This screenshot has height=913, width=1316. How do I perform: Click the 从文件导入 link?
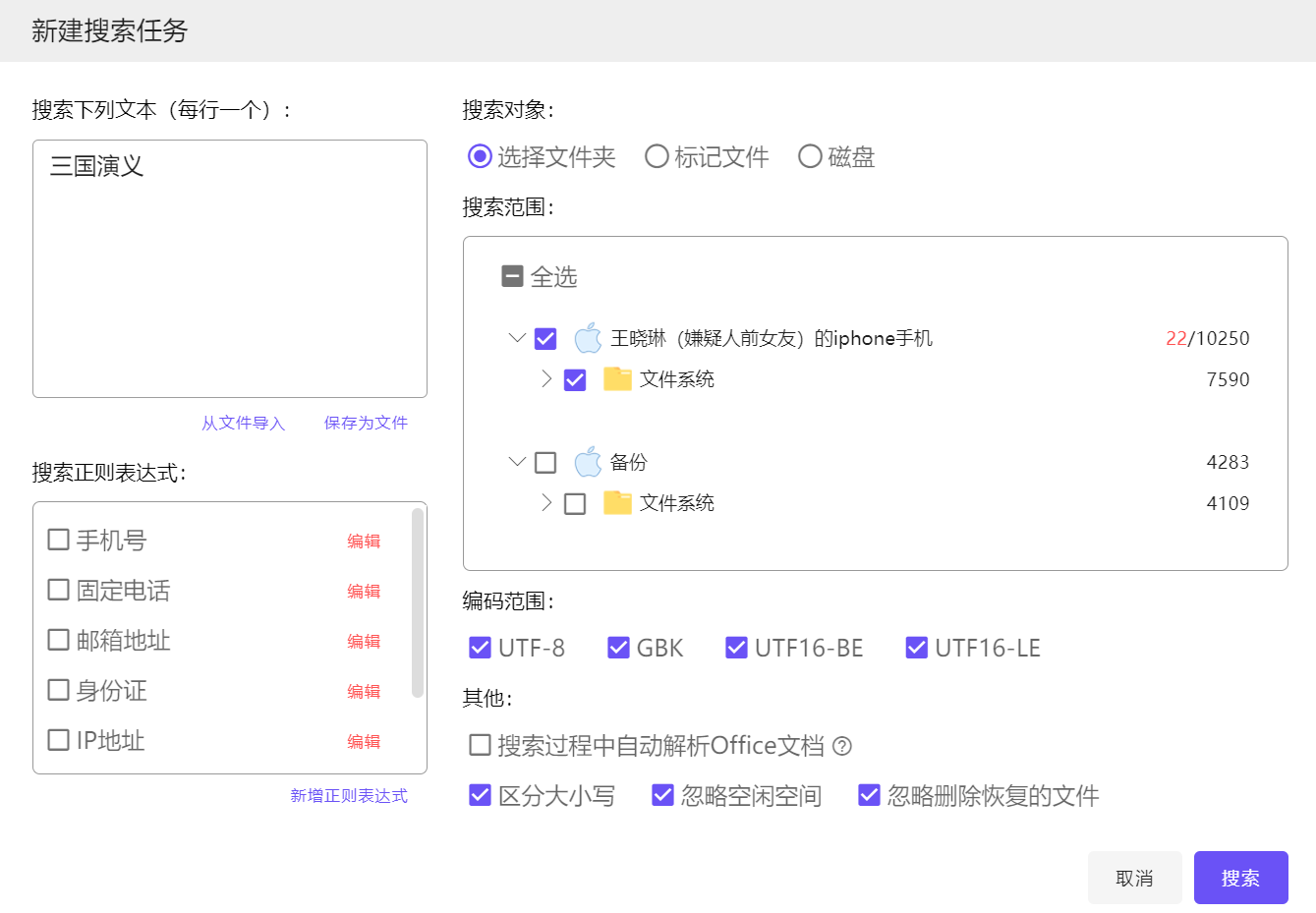(243, 423)
